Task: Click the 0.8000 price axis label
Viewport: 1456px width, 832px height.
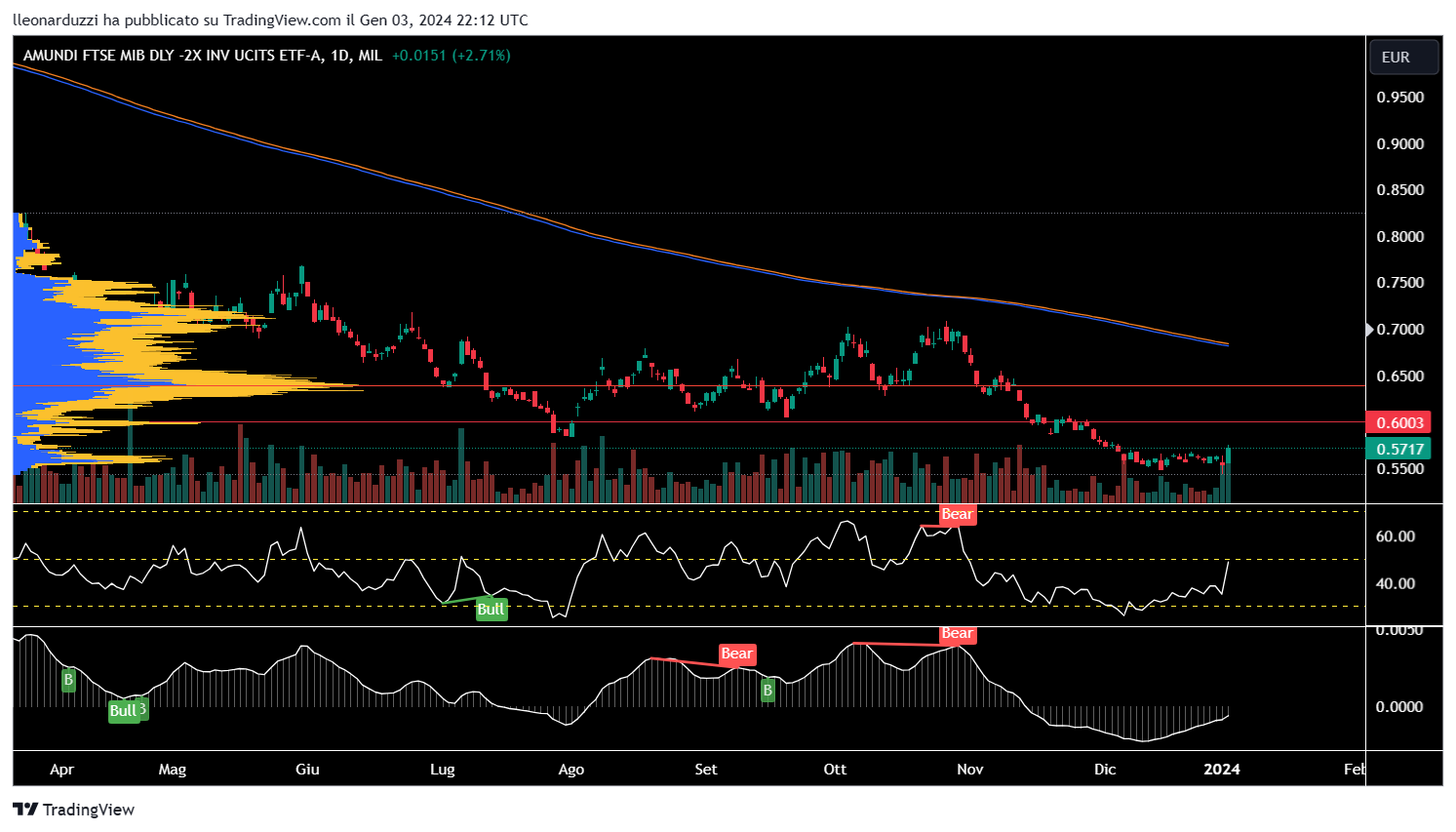Action: [x=1400, y=237]
